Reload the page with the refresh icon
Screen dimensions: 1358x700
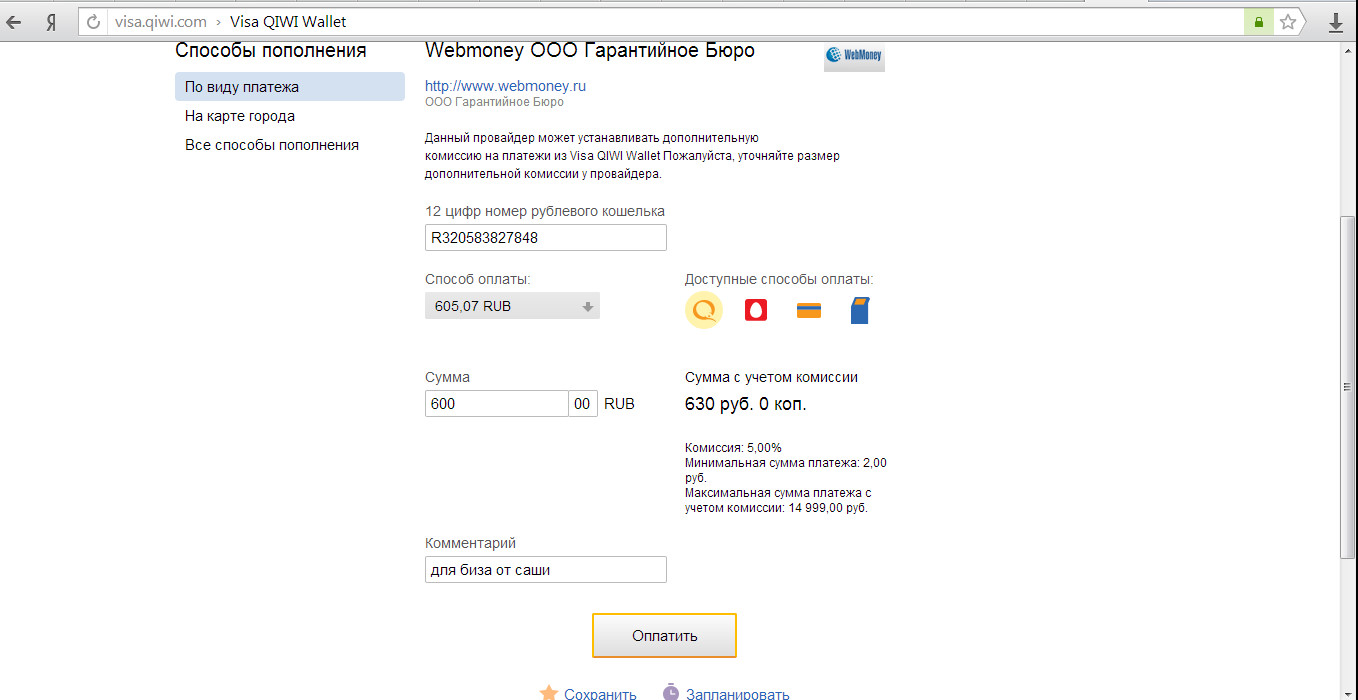coord(94,22)
